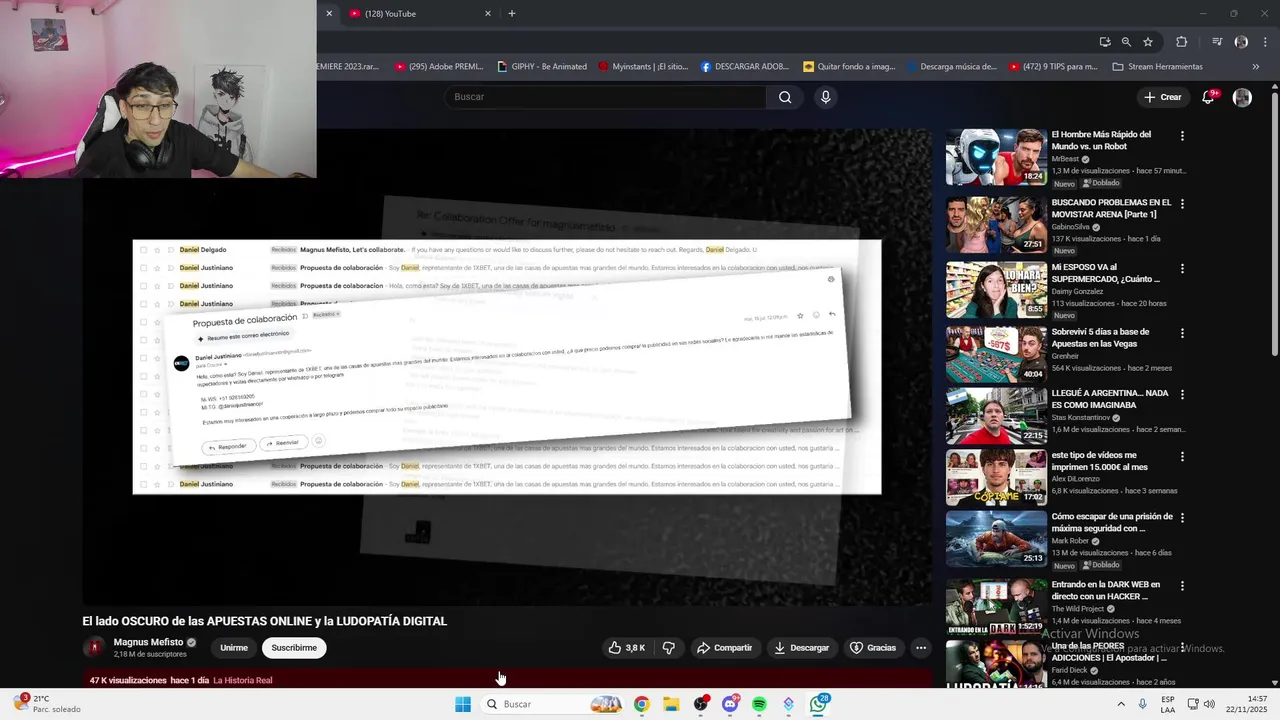Image resolution: width=1280 pixels, height=720 pixels.
Task: Open options for Mark Rober prison video
Action: (1182, 519)
